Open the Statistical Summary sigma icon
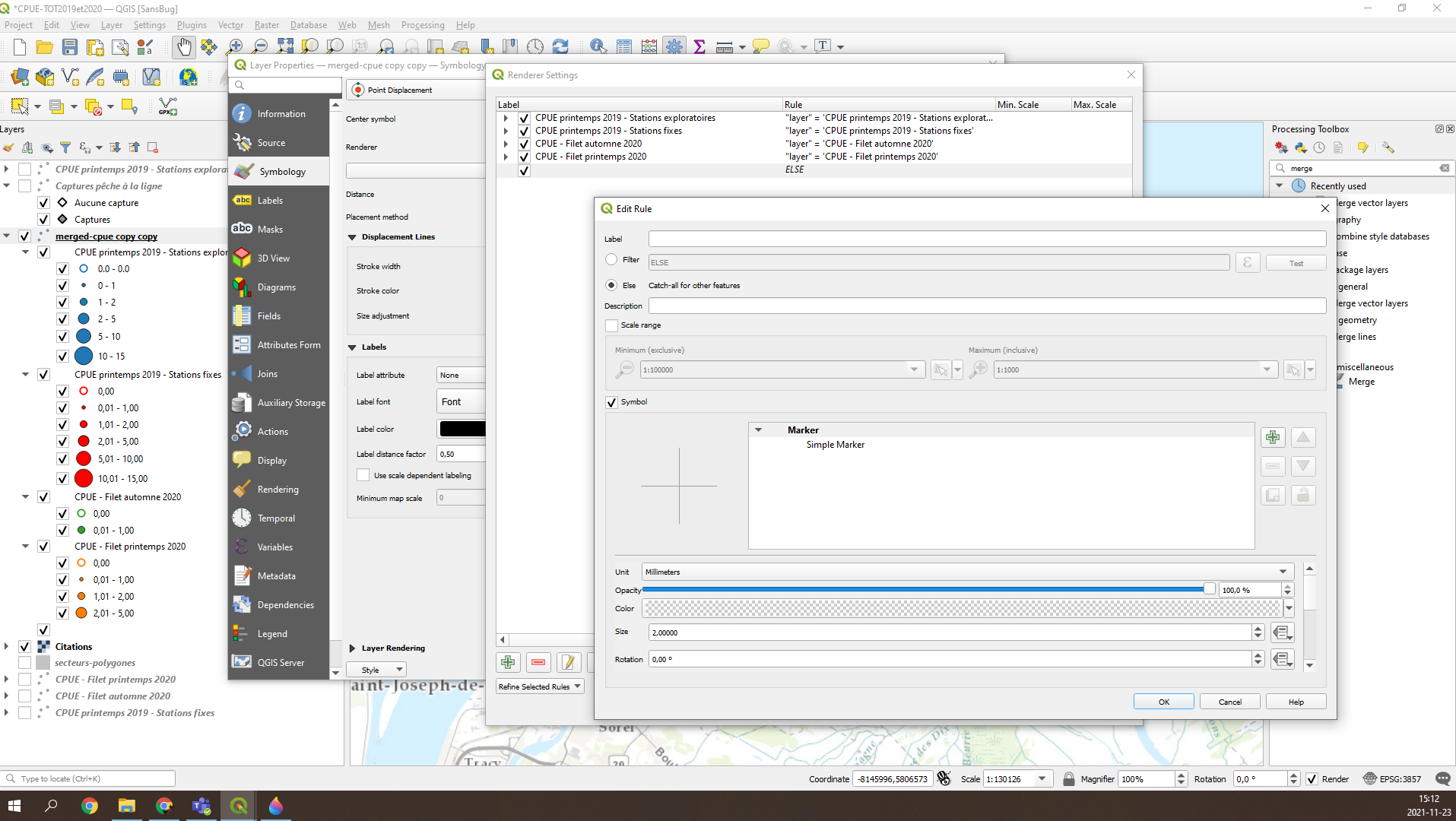This screenshot has width=1456, height=821. point(699,47)
